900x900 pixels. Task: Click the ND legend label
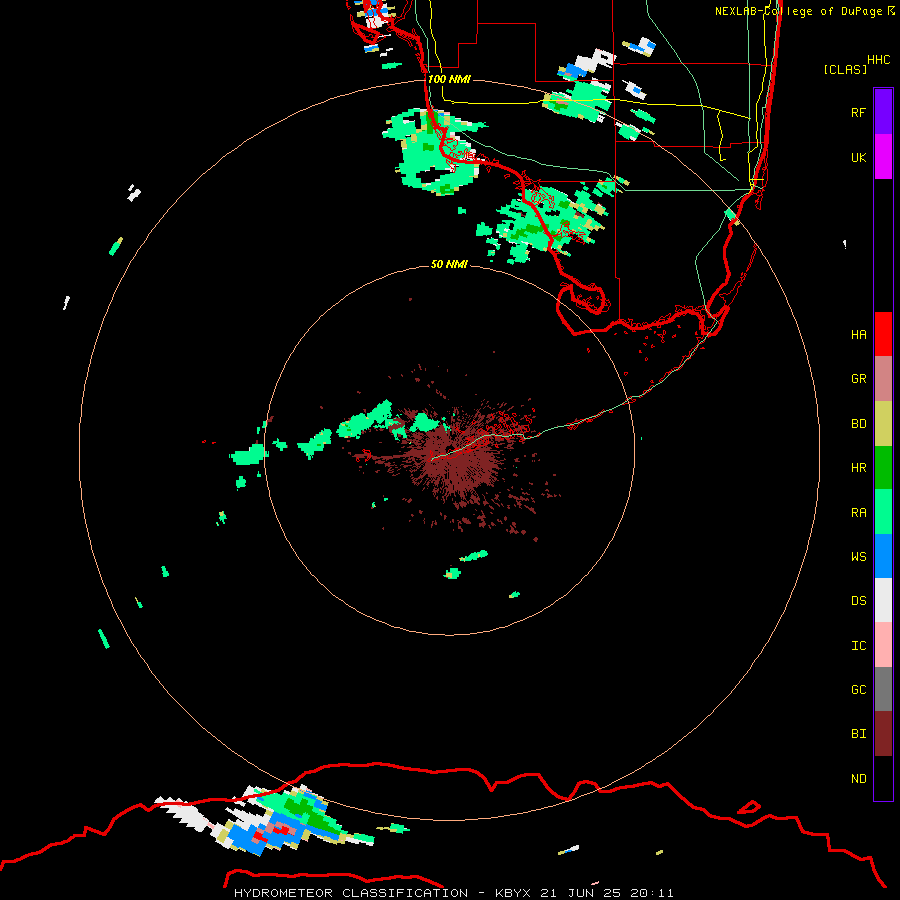[x=858, y=778]
